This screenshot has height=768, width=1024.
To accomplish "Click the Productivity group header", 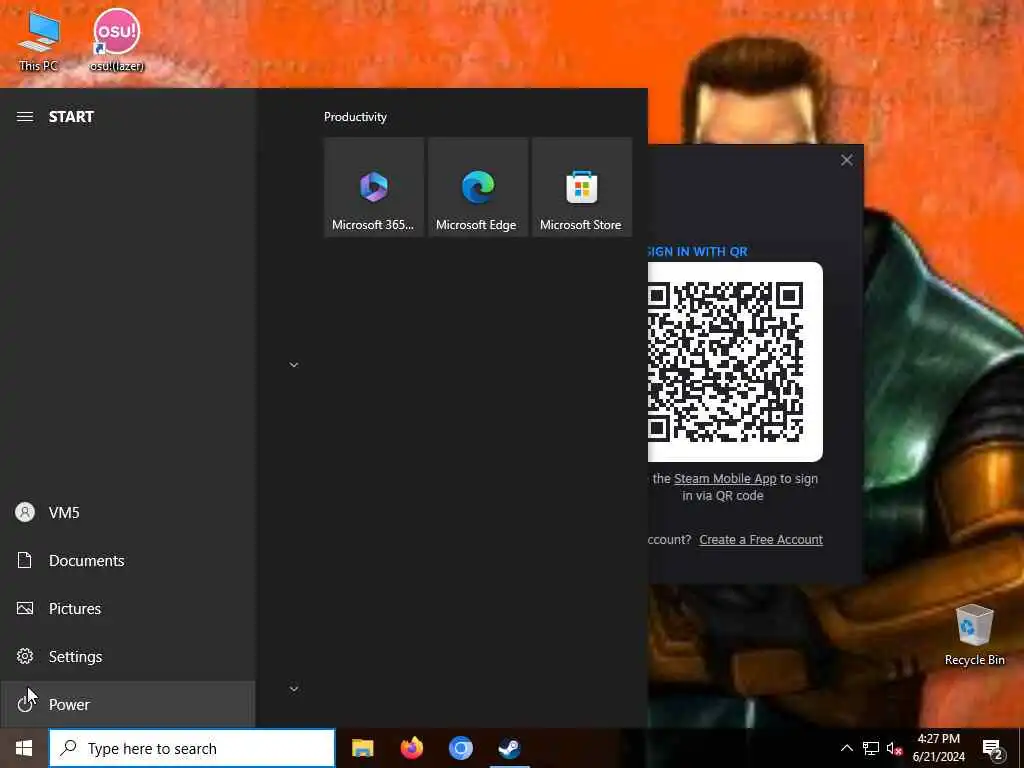I will (x=355, y=117).
